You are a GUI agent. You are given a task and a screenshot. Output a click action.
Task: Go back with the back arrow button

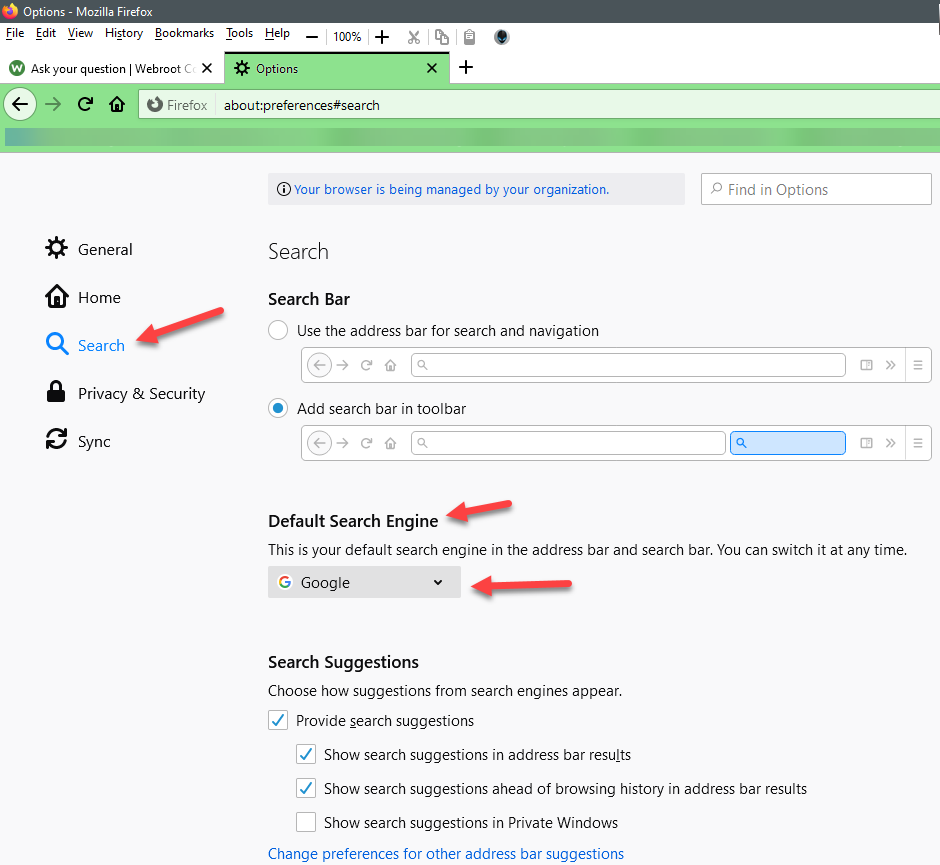[x=20, y=104]
